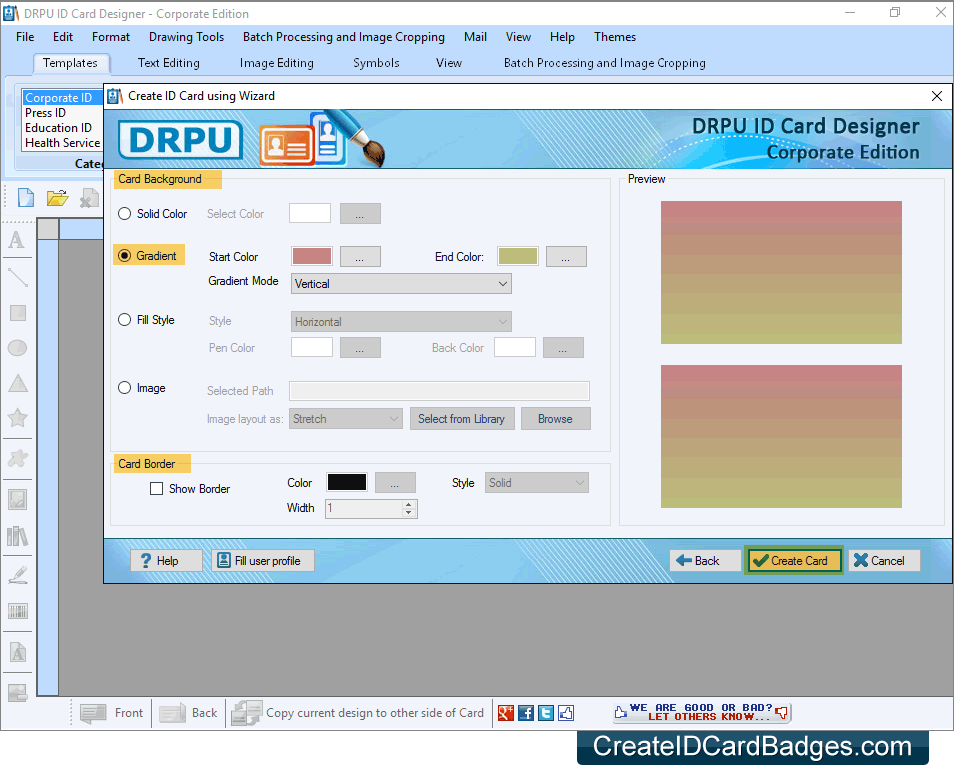Select the Solid Color radio button
The image size is (954, 765).
coord(124,214)
